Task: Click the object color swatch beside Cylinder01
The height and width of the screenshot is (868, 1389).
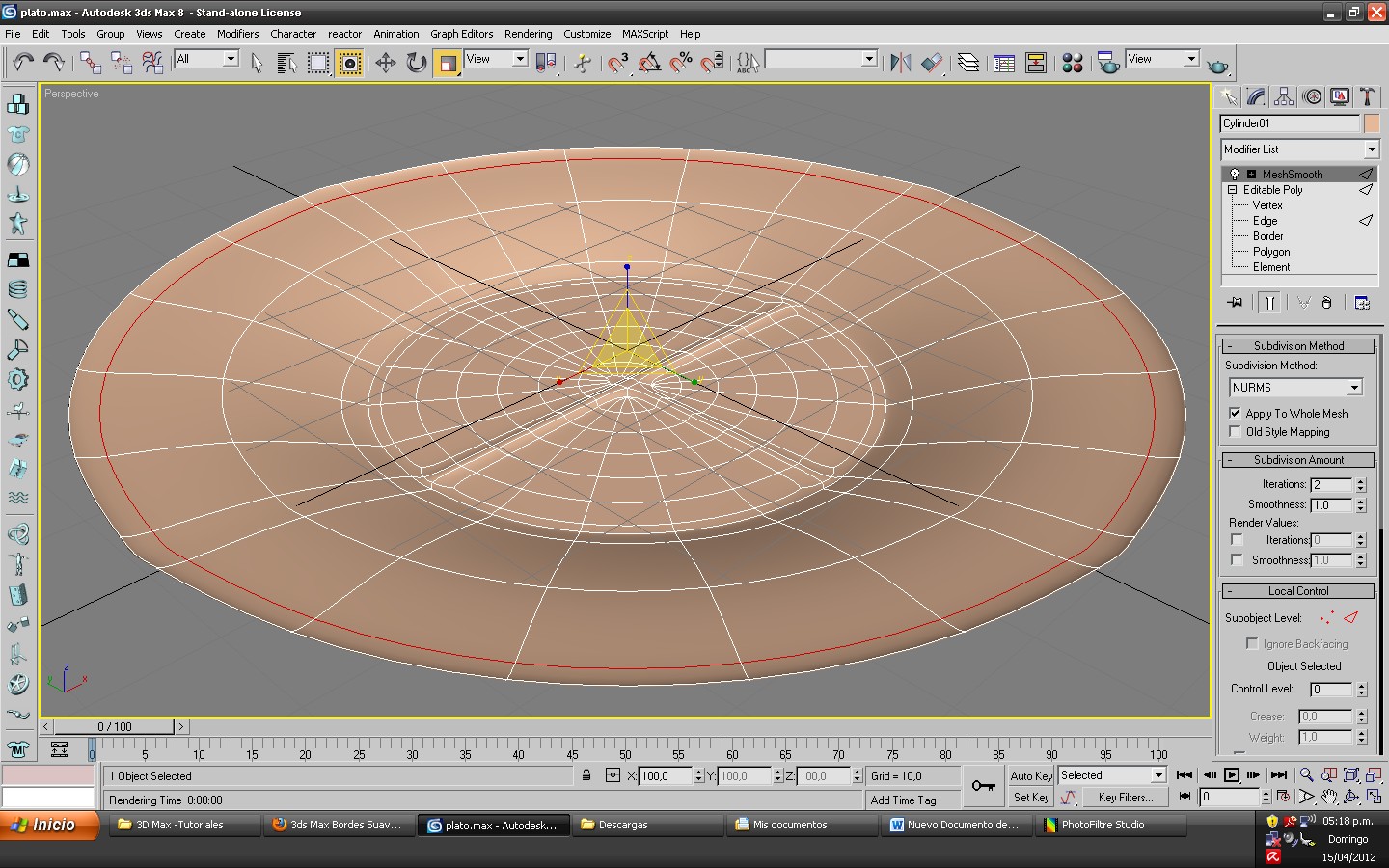Action: point(1372,123)
